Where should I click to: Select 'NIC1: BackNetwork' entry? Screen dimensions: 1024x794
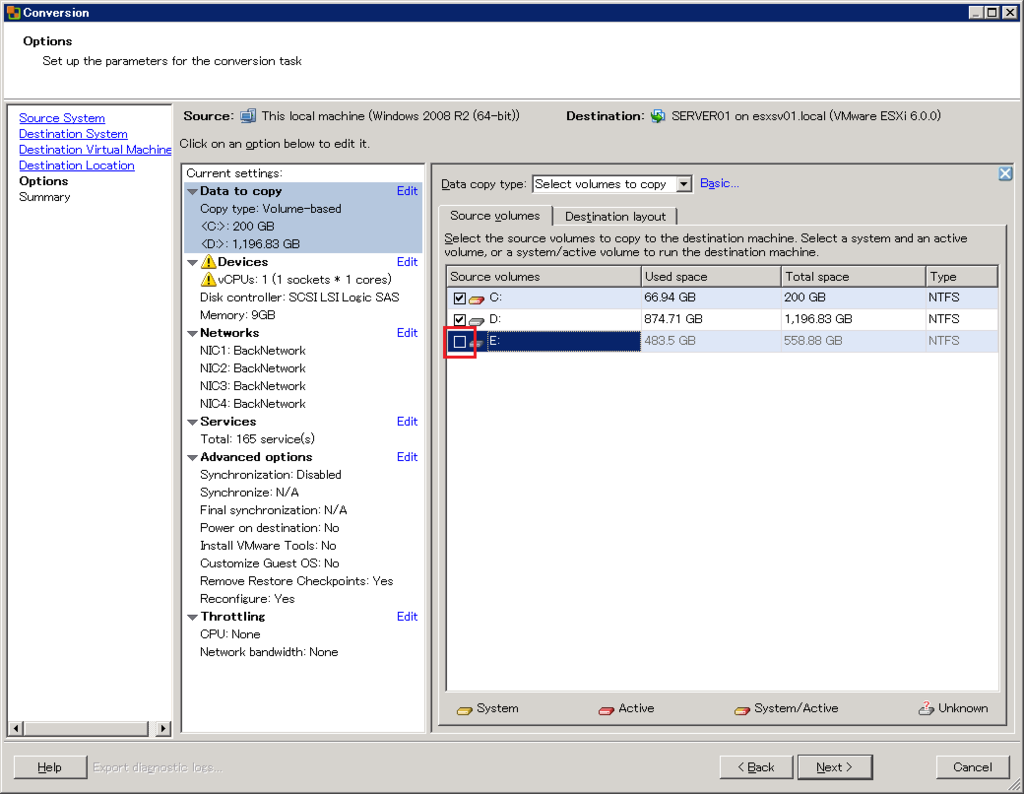pyautogui.click(x=253, y=351)
